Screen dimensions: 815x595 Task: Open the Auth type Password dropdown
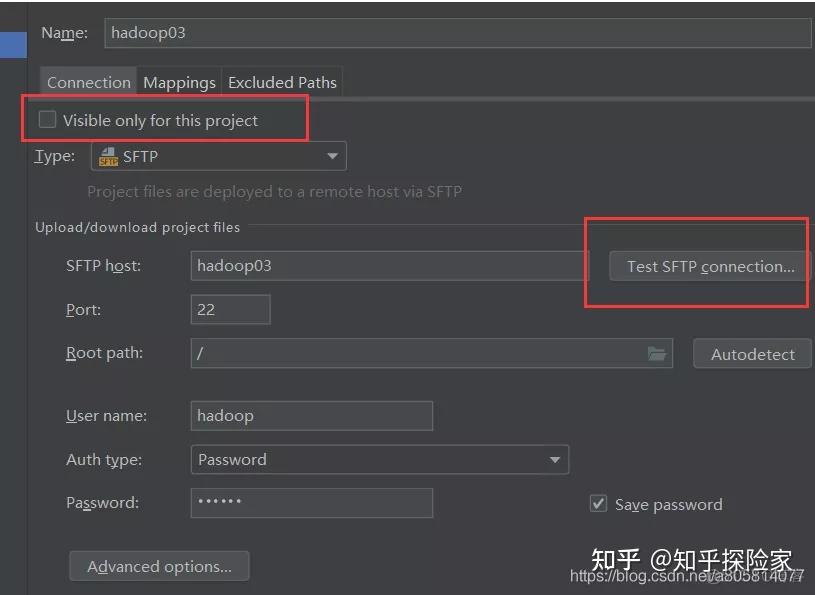point(380,459)
